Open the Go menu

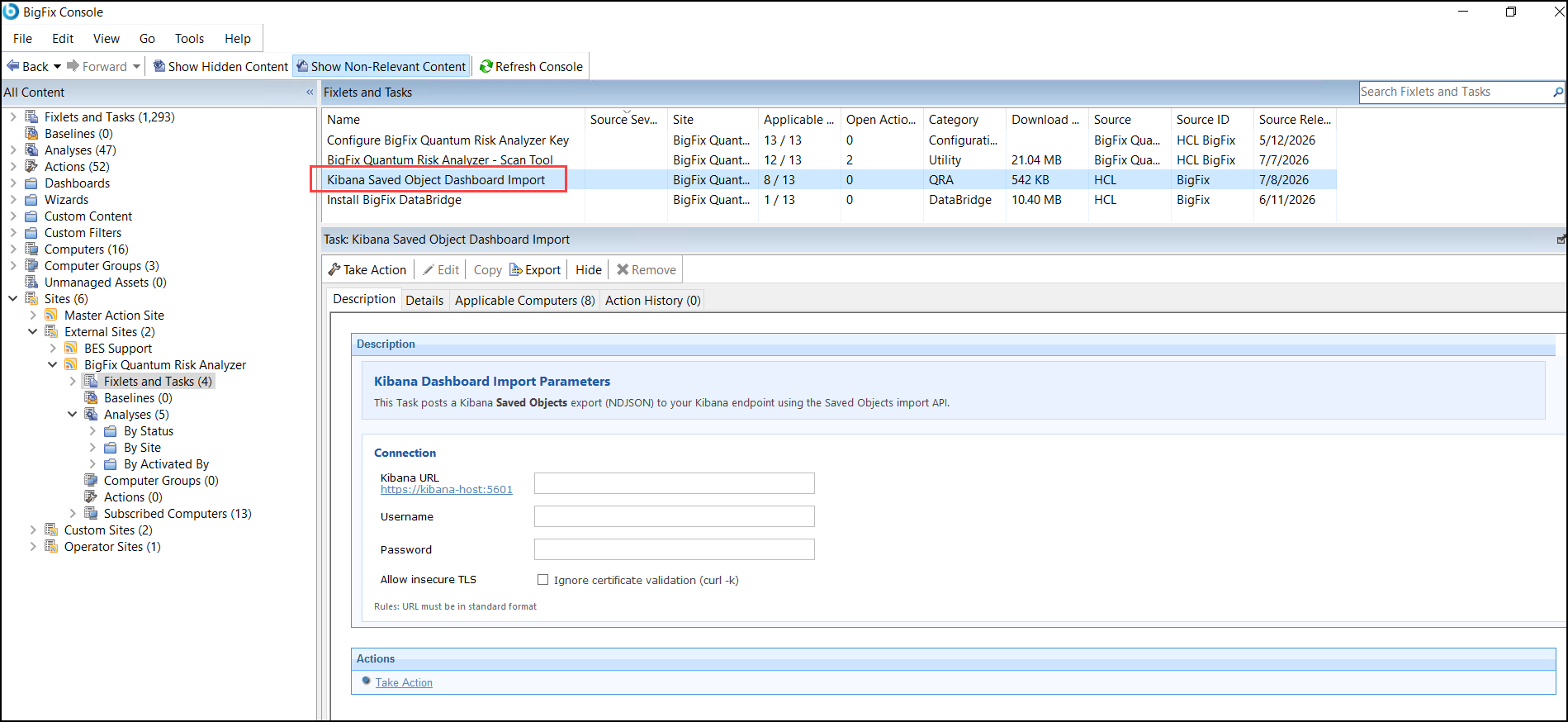[147, 39]
